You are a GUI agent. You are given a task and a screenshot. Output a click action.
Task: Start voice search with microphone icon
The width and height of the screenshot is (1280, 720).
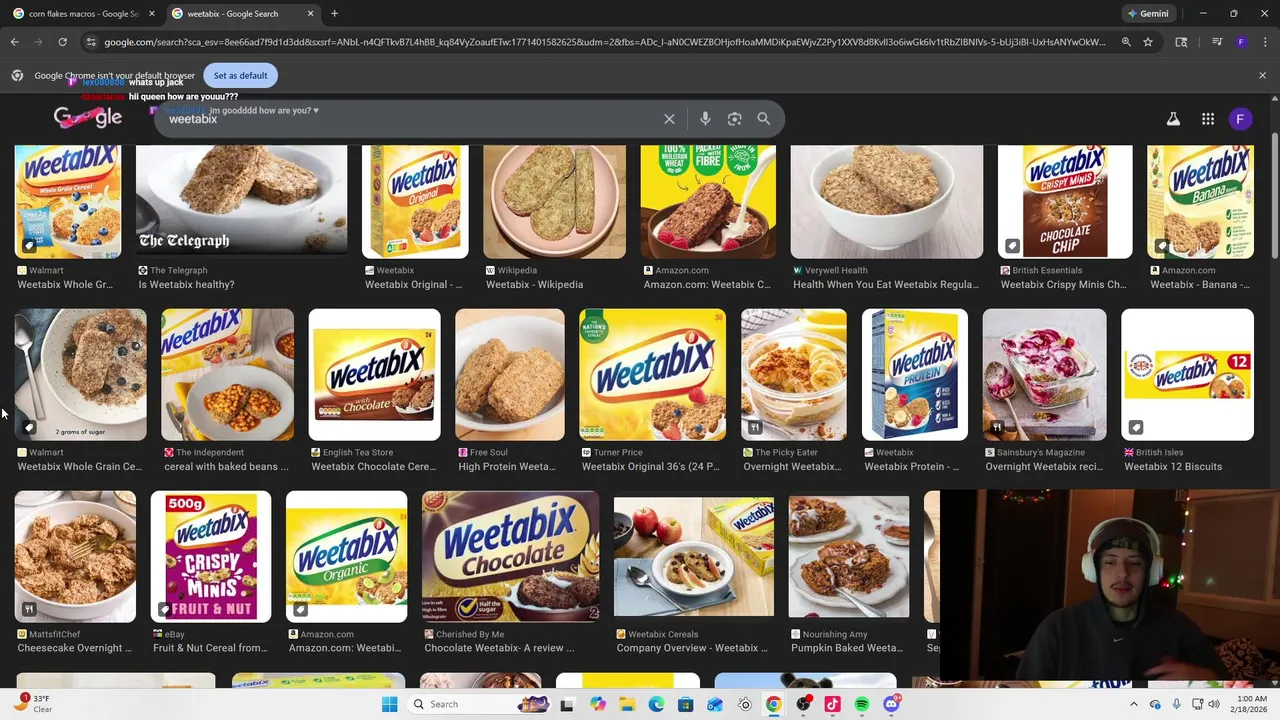705,119
